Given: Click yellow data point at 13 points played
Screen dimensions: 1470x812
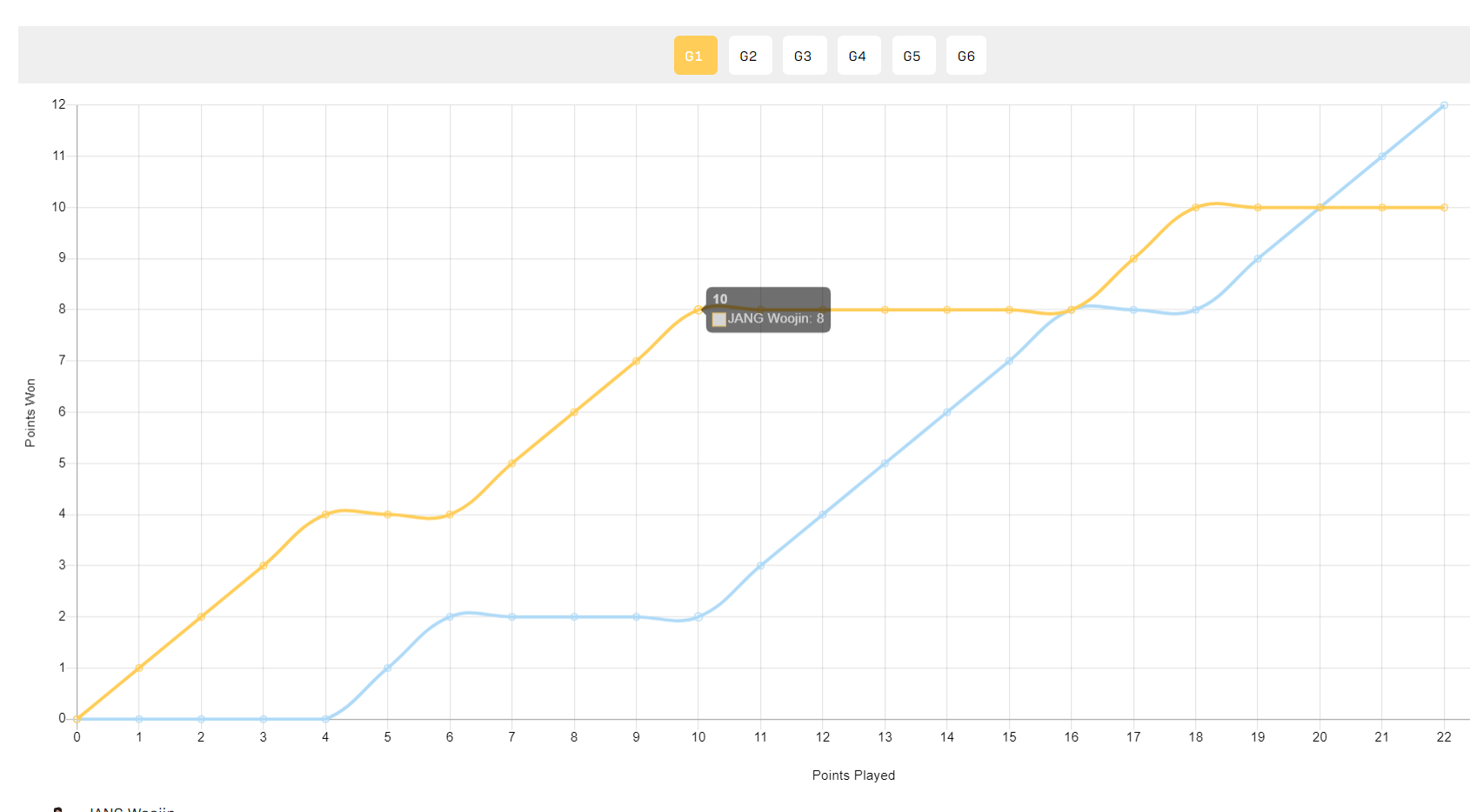Looking at the screenshot, I should 885,309.
